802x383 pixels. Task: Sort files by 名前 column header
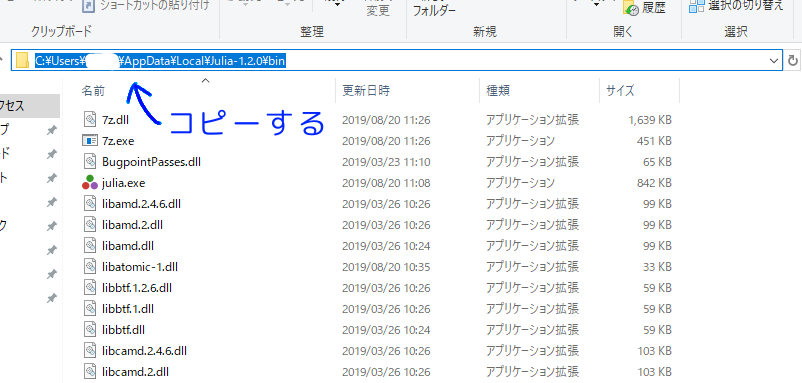(x=93, y=91)
